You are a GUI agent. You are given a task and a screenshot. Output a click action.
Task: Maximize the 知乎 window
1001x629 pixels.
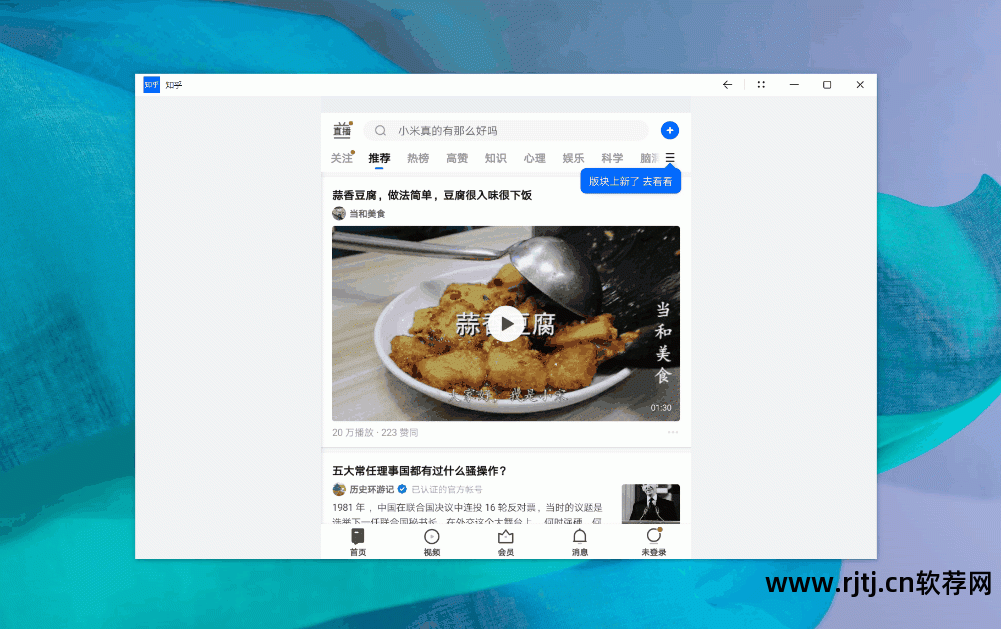click(x=827, y=85)
